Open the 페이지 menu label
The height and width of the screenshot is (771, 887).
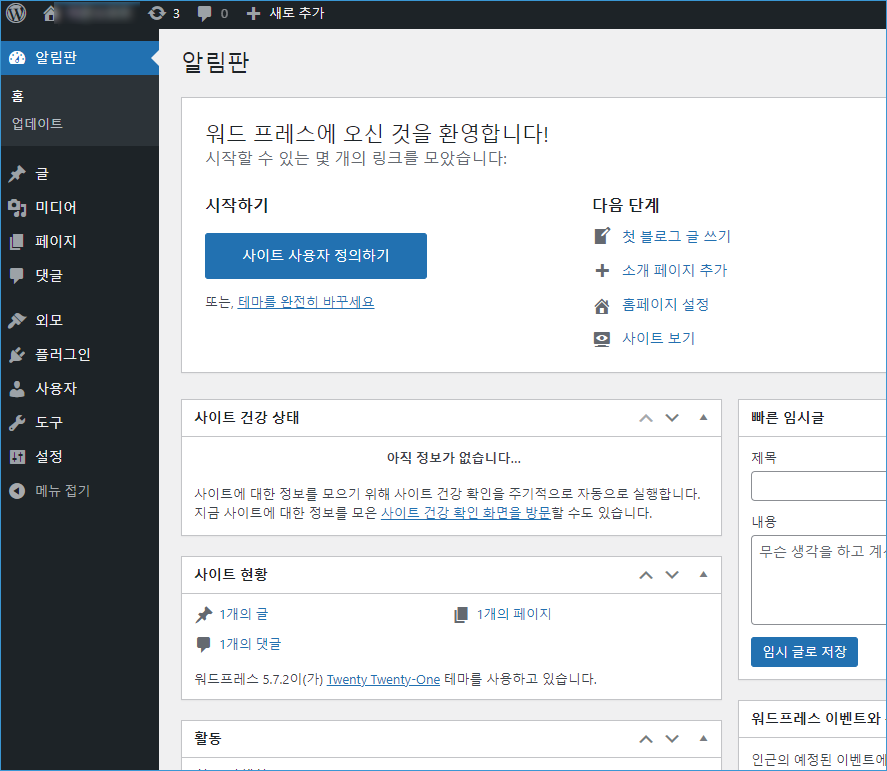(56, 242)
